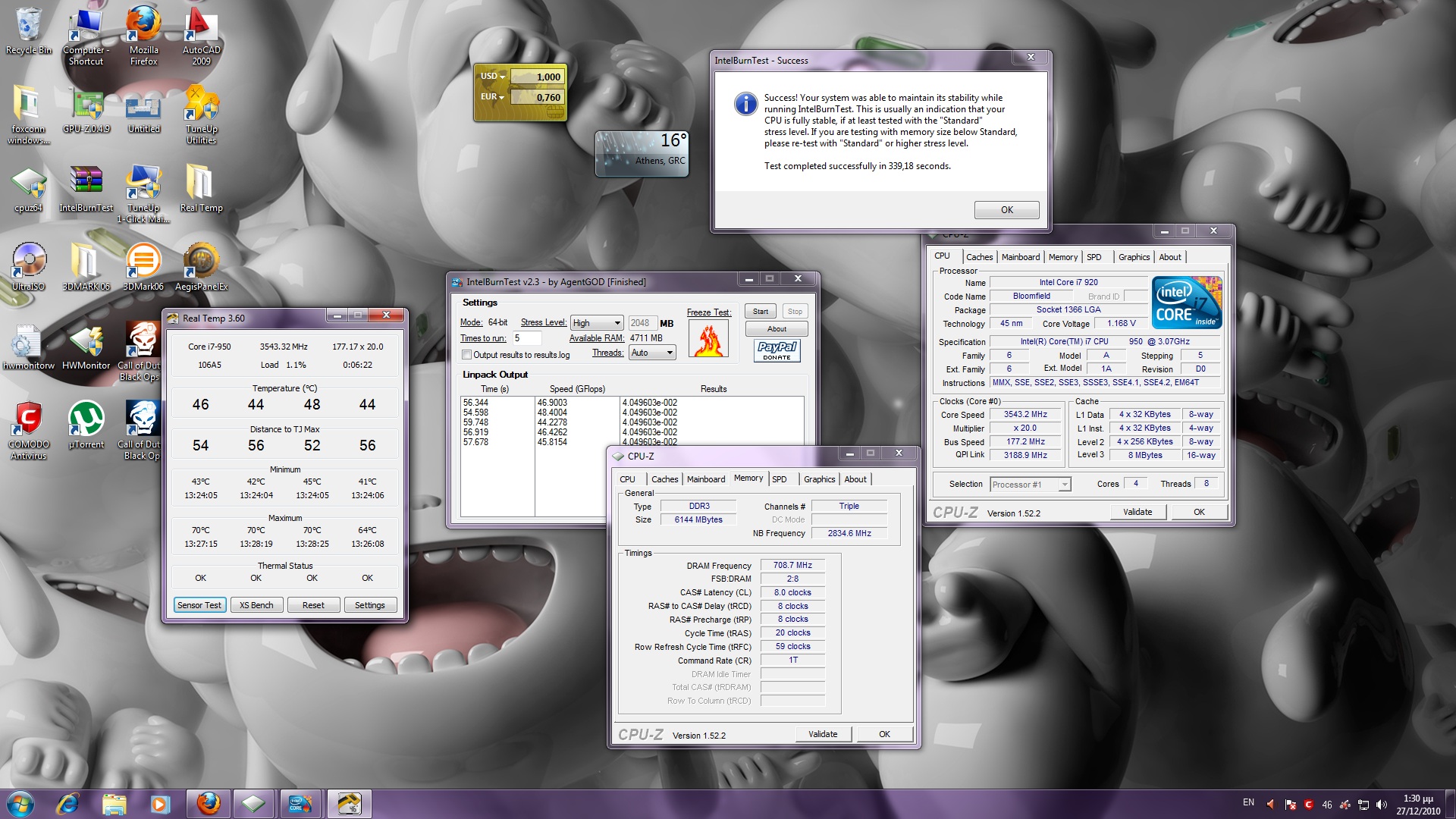The height and width of the screenshot is (819, 1456).
Task: Open the Mozilla Firefox desktop shortcut
Action: click(143, 34)
